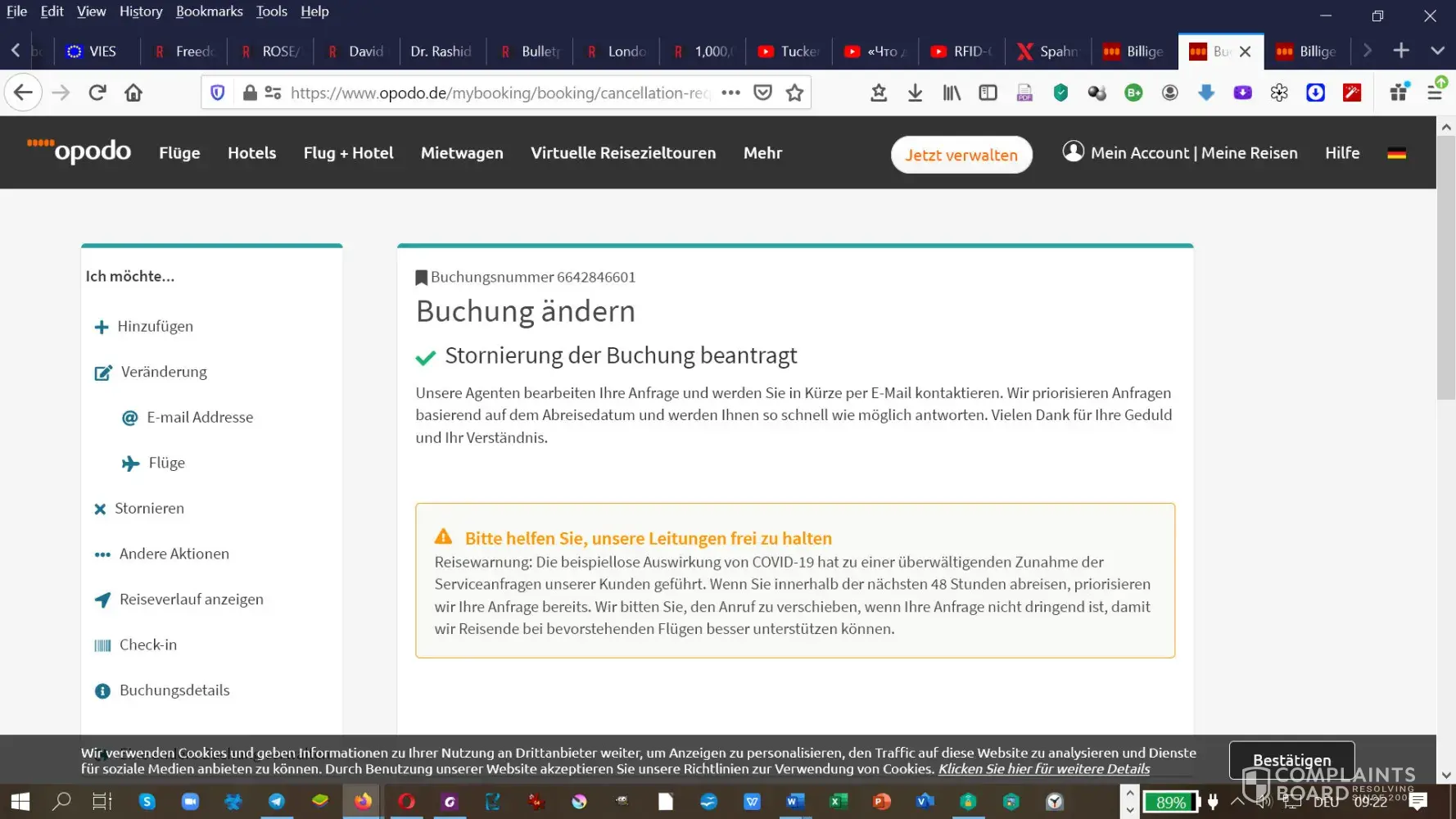Expand the Andere Aktionen sidebar entry
1456x819 pixels.
click(174, 554)
